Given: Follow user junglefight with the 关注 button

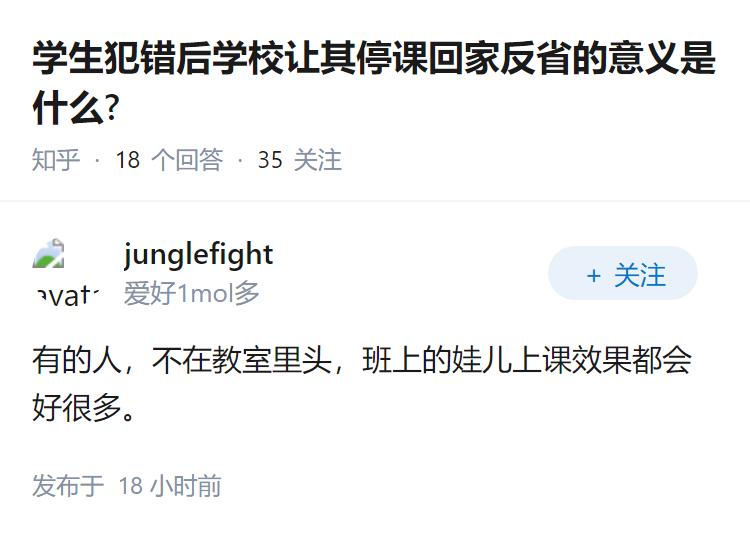Looking at the screenshot, I should 623,274.
